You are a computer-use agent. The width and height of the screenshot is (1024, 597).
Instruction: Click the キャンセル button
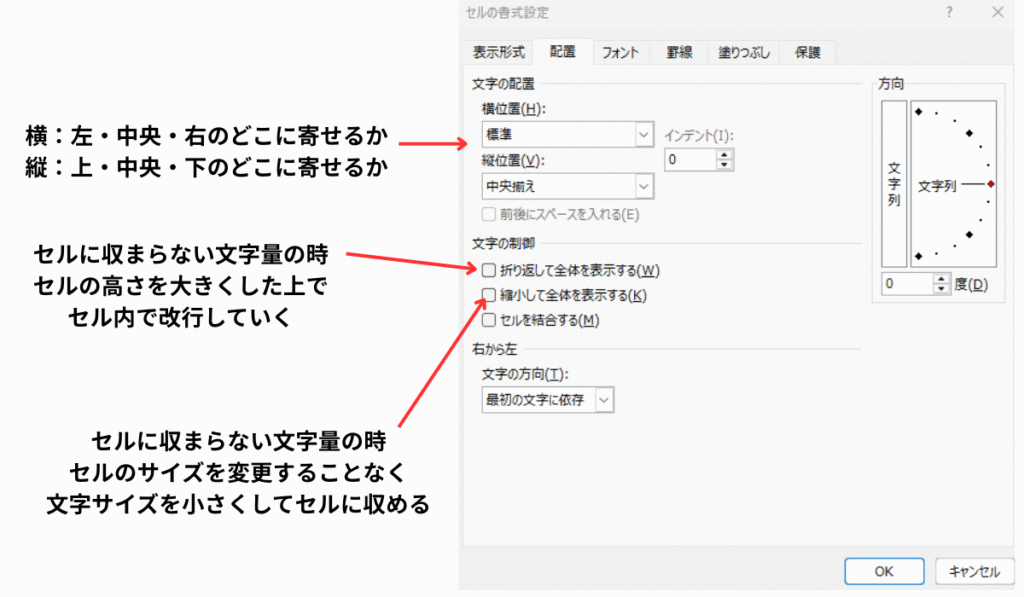[968, 571]
